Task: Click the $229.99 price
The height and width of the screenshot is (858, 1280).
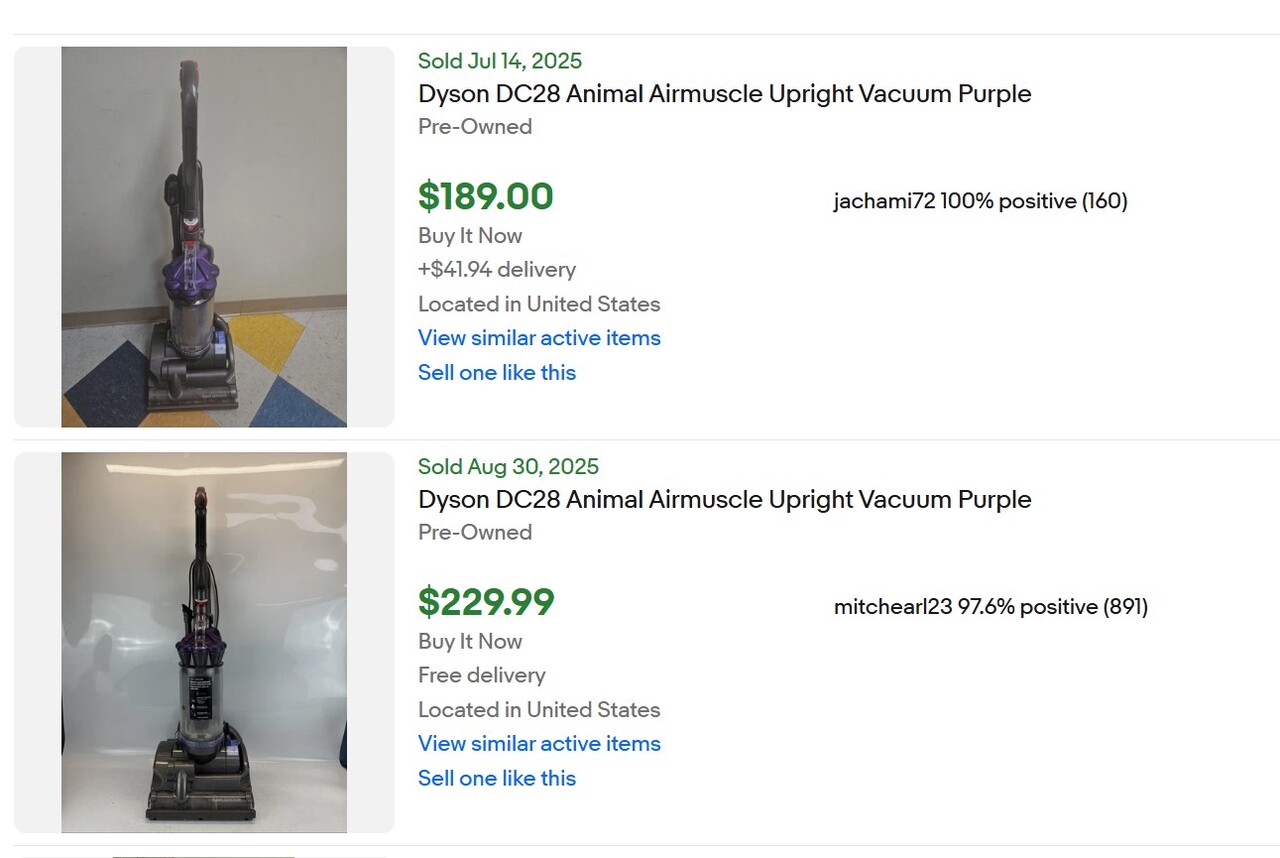Action: (486, 602)
